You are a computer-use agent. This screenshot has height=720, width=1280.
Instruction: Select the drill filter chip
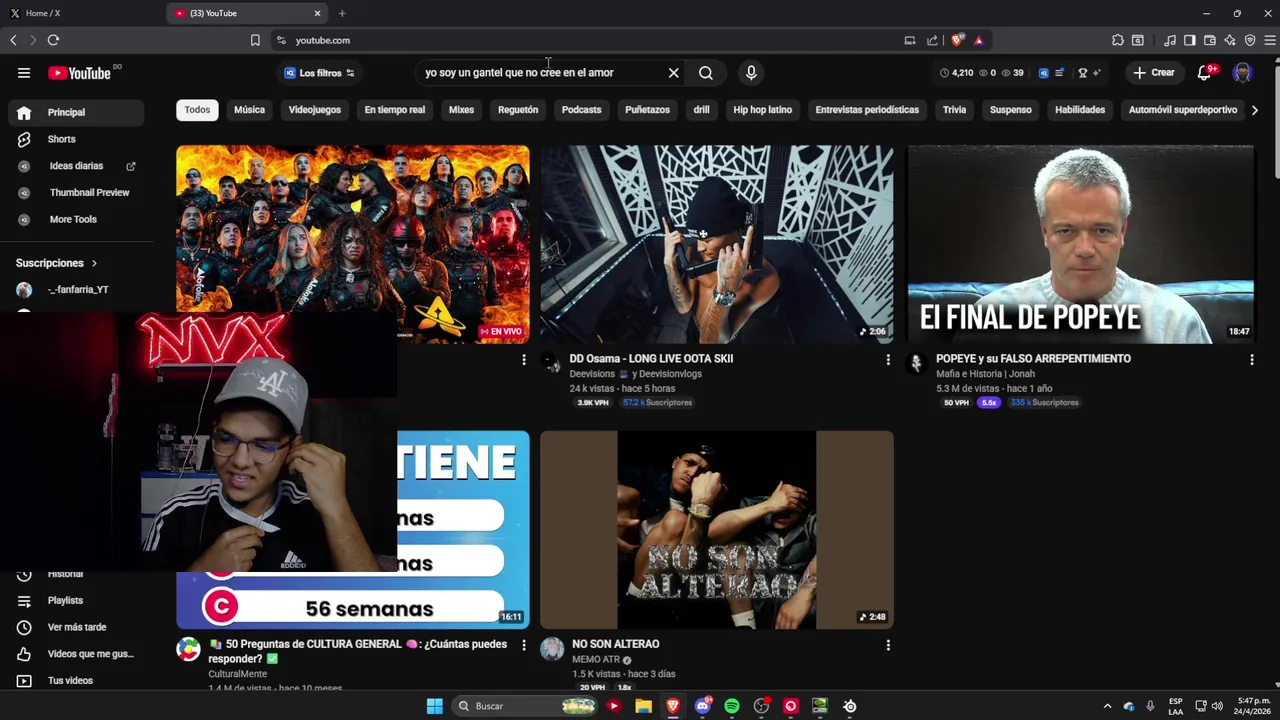(x=701, y=110)
